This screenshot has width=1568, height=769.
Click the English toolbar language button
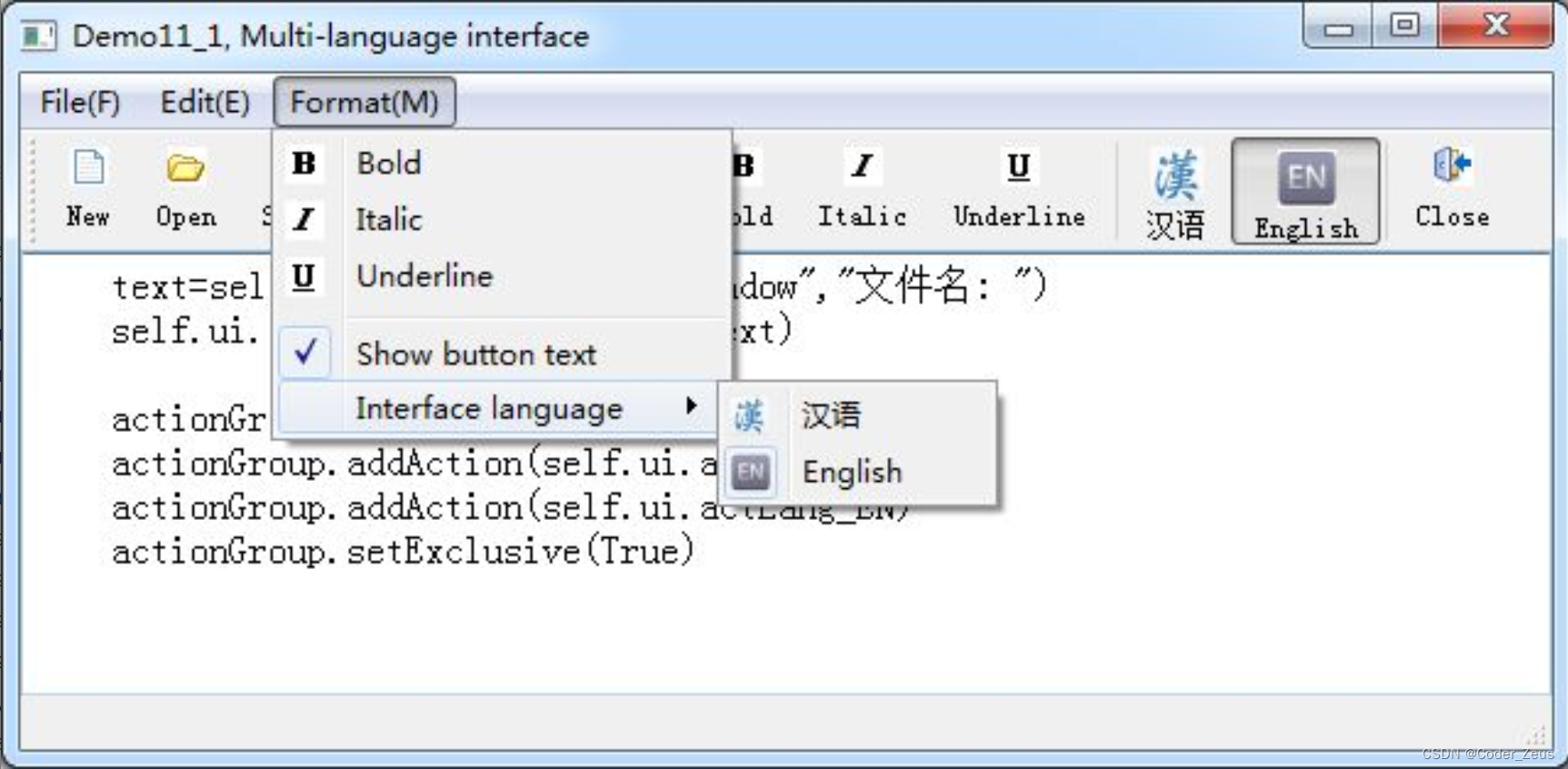(x=1306, y=192)
